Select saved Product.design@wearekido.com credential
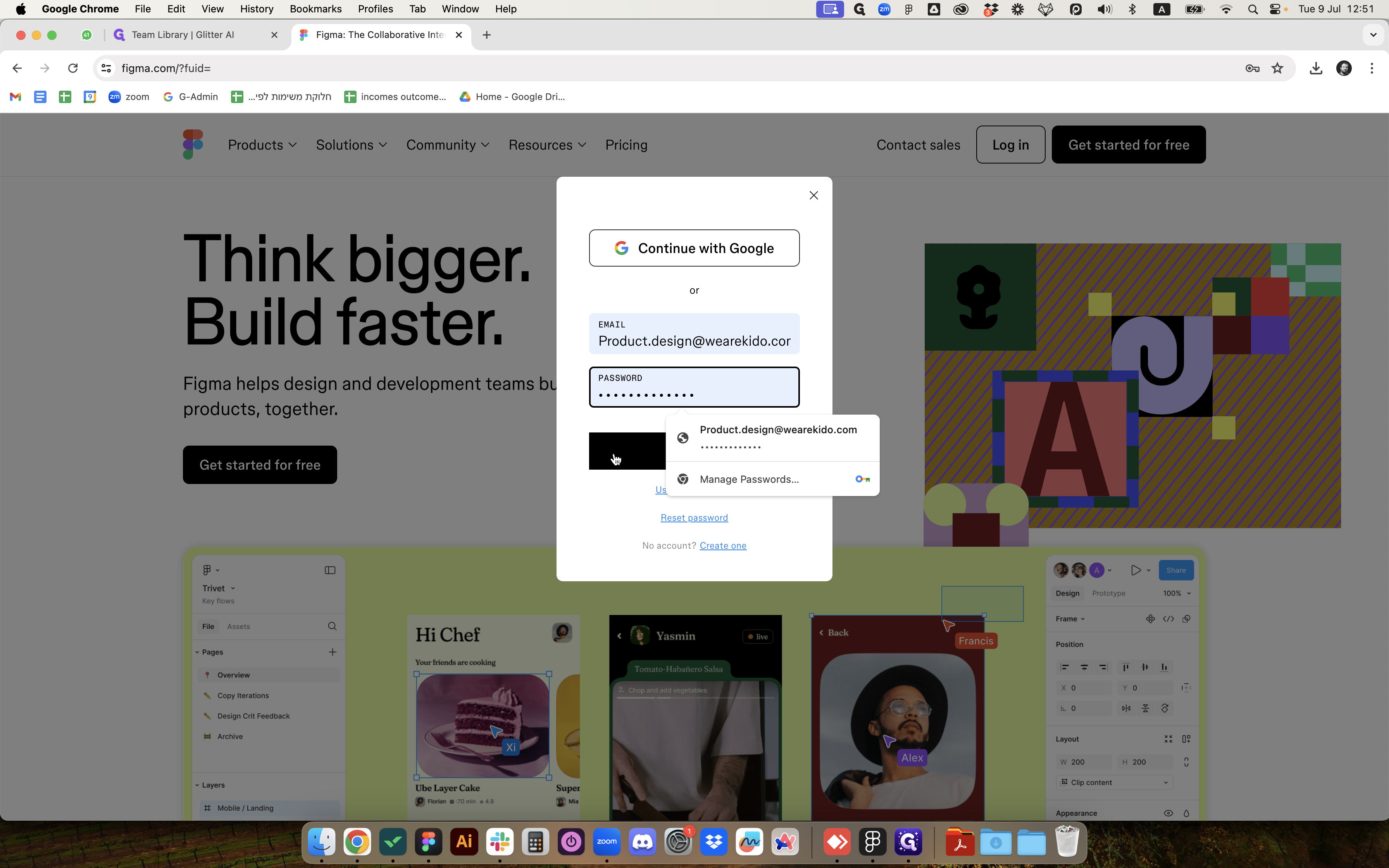The width and height of the screenshot is (1389, 868). (772, 437)
